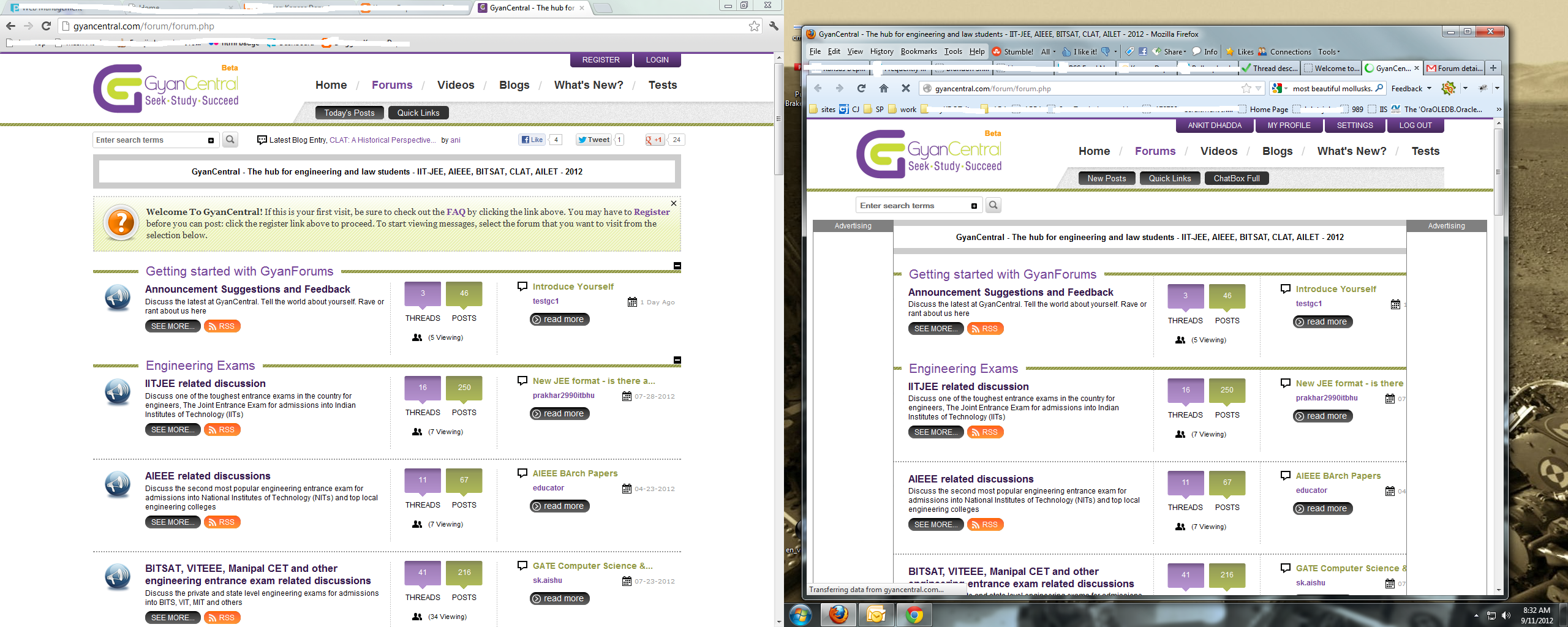Open the StumbleUpon Tools dropdown
The height and width of the screenshot is (627, 1568).
click(x=1329, y=51)
